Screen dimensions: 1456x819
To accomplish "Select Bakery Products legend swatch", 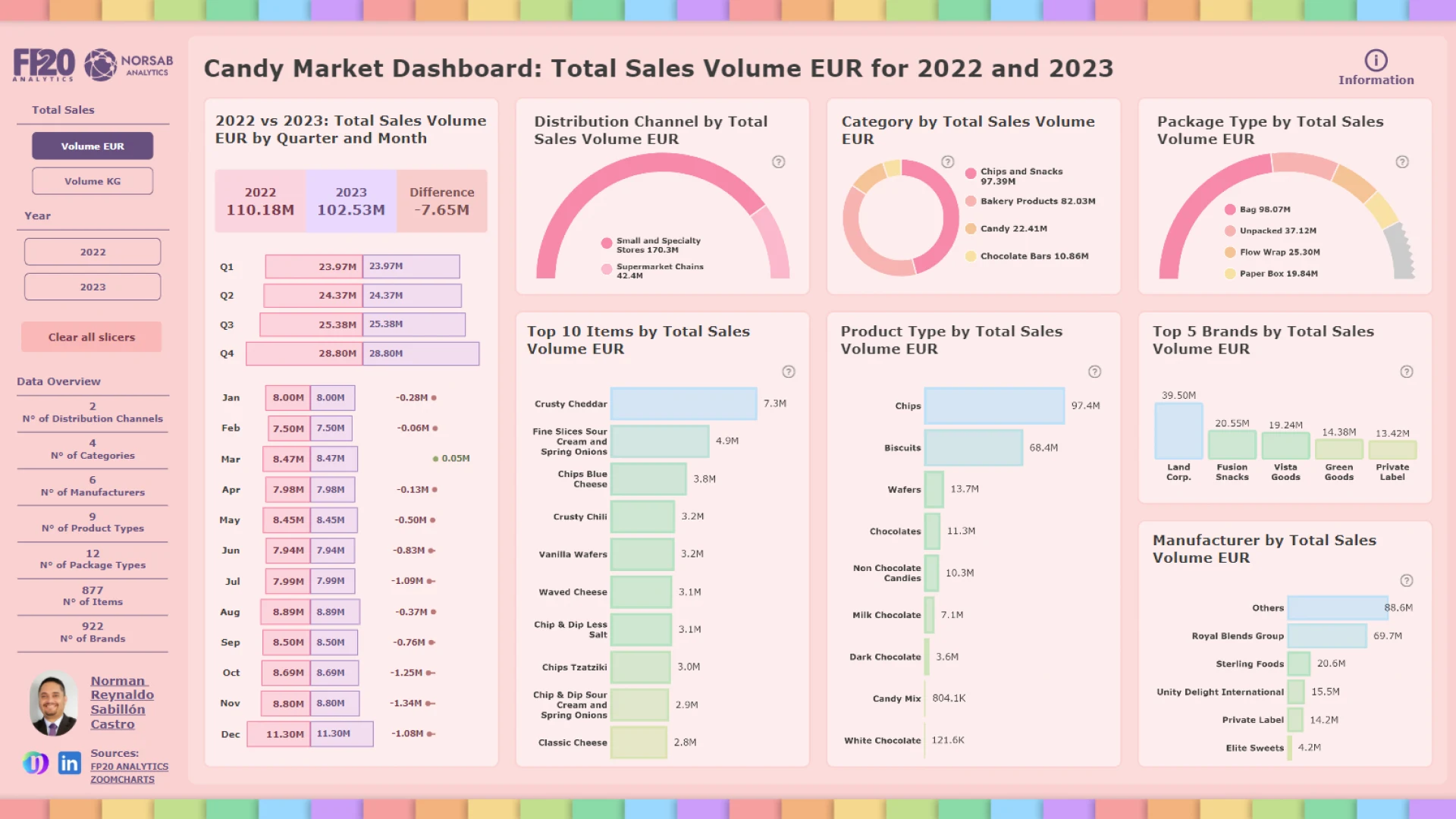I will coord(971,201).
